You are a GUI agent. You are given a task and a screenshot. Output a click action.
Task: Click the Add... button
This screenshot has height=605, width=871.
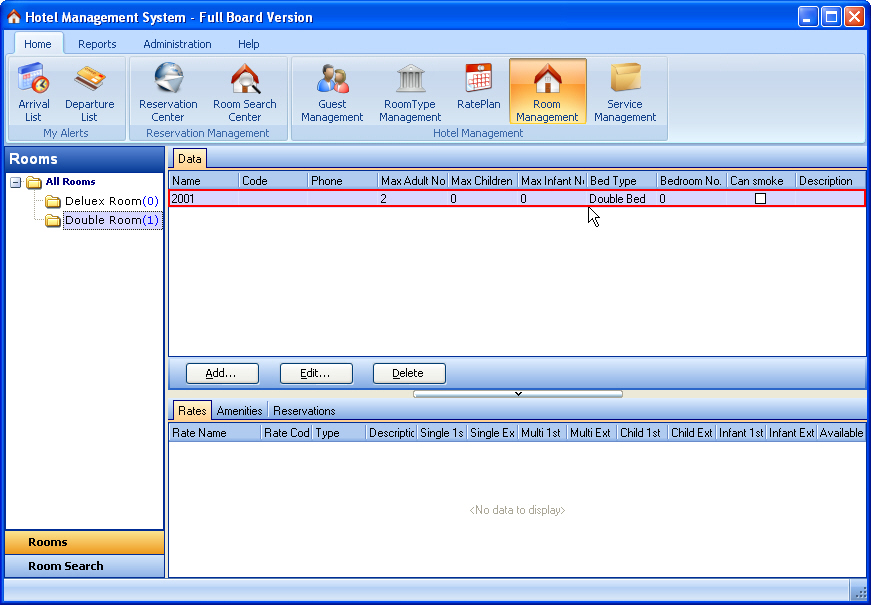click(222, 373)
